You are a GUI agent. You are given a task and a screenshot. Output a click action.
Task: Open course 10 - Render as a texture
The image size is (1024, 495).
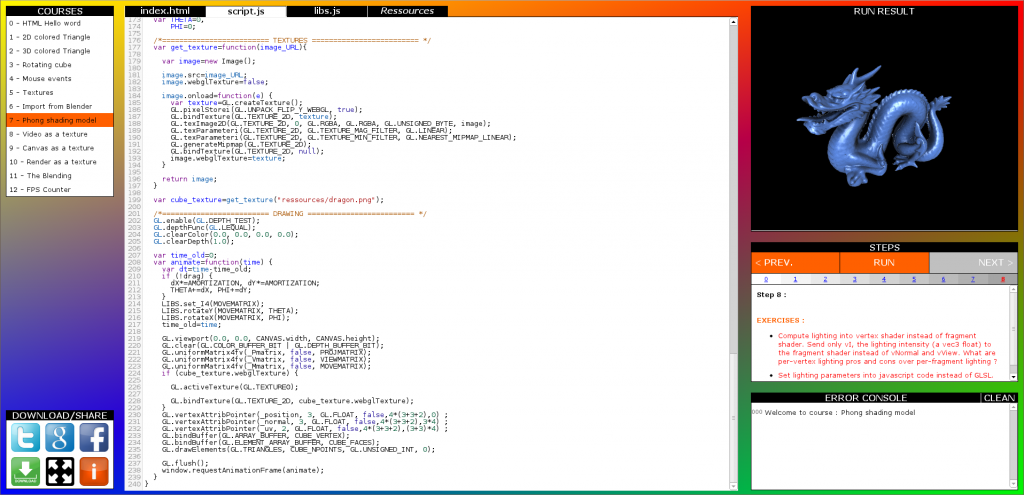[60, 162]
